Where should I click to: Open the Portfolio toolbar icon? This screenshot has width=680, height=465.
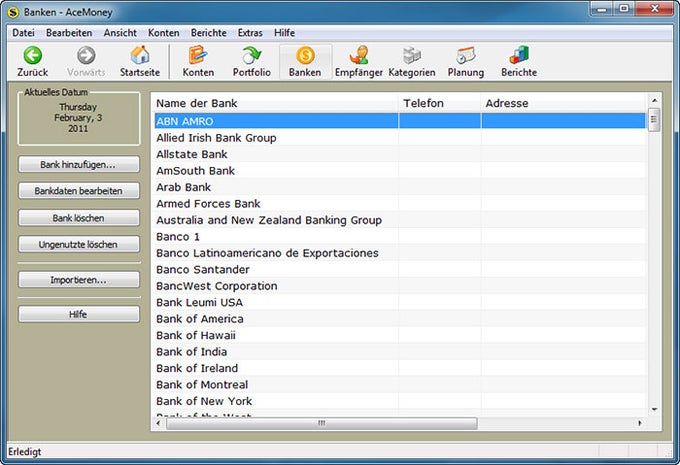[252, 56]
